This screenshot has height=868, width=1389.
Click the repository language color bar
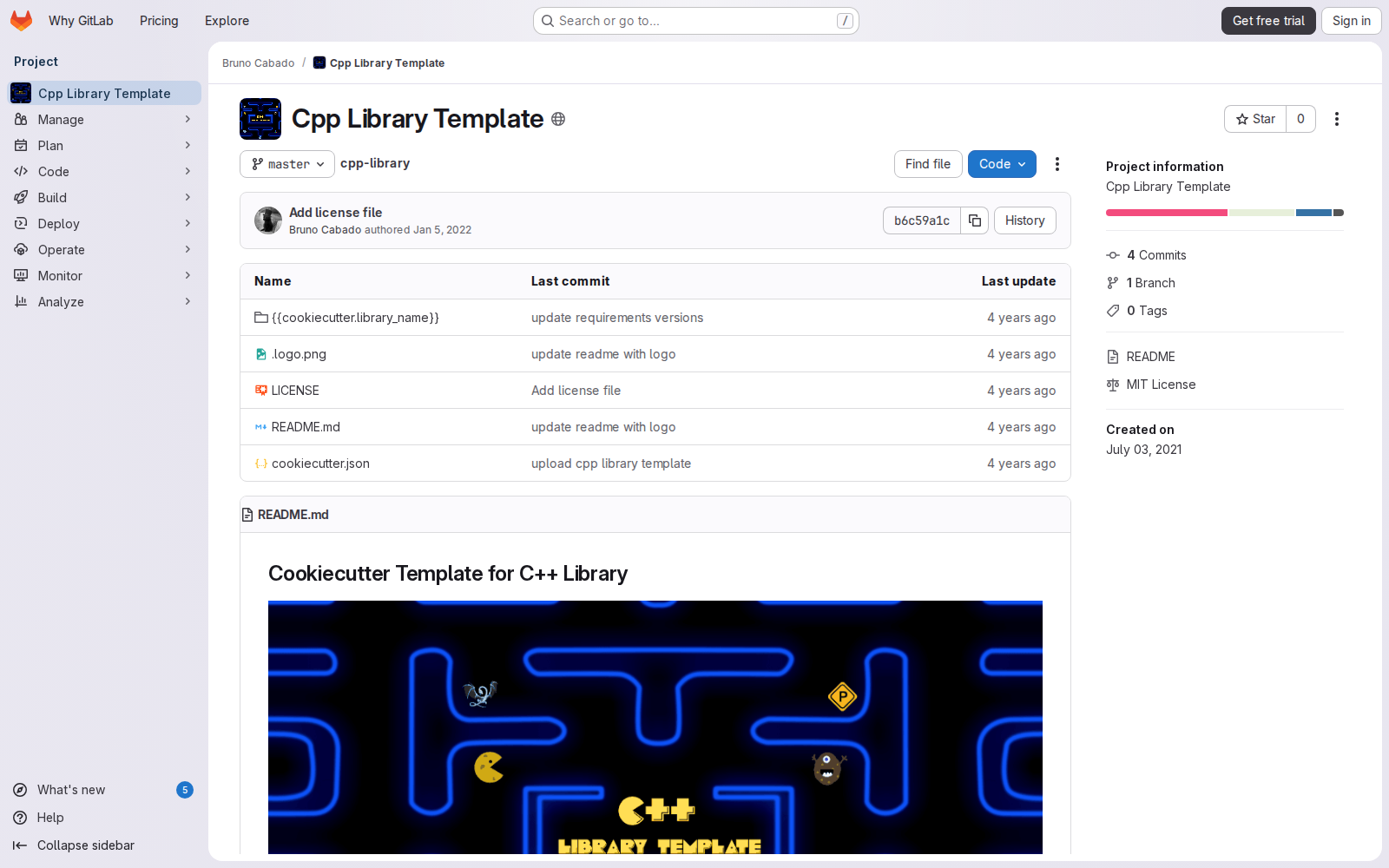1224,212
